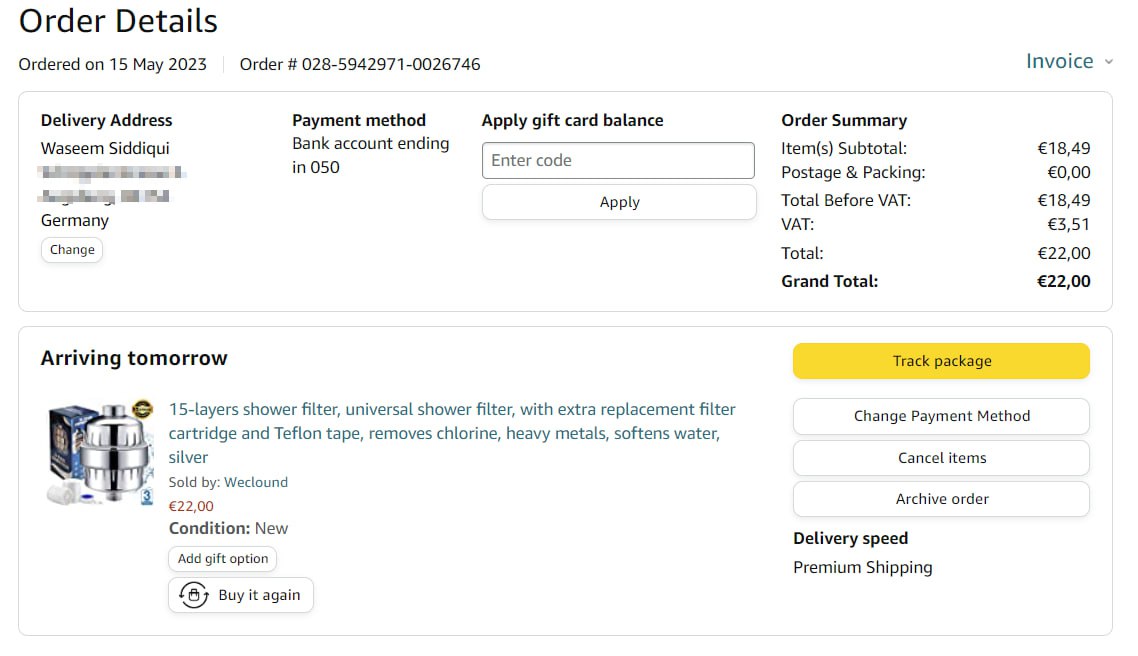
Task: Click the order number text
Action: coord(360,64)
